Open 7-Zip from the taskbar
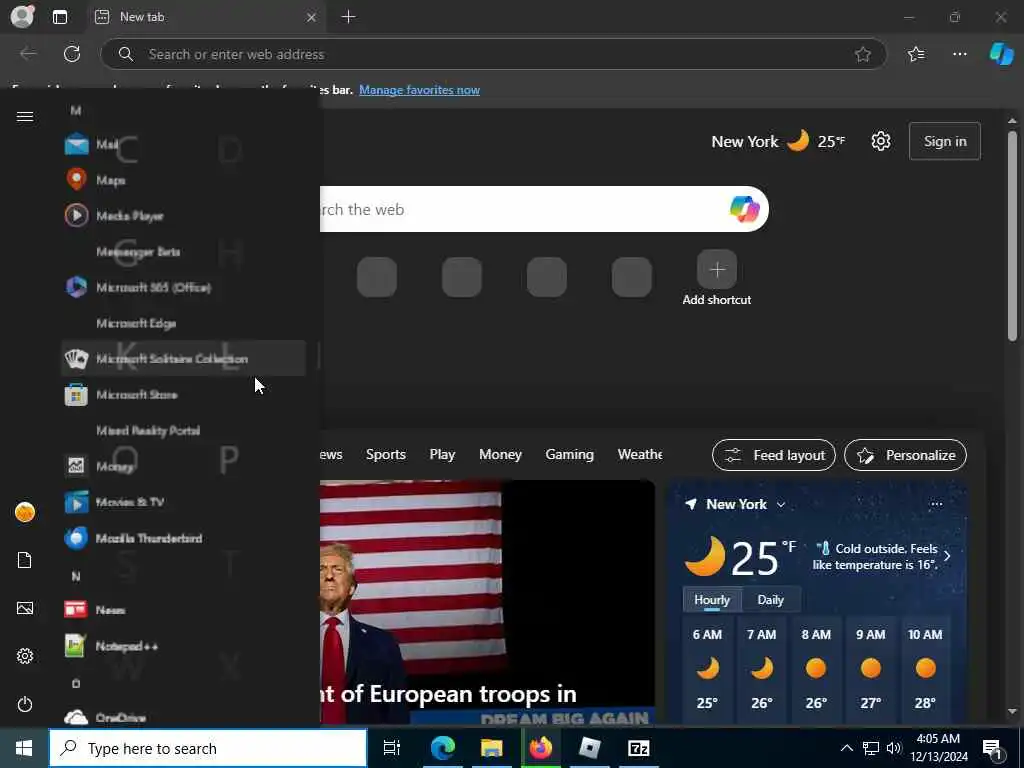This screenshot has width=1024, height=768. (638, 748)
